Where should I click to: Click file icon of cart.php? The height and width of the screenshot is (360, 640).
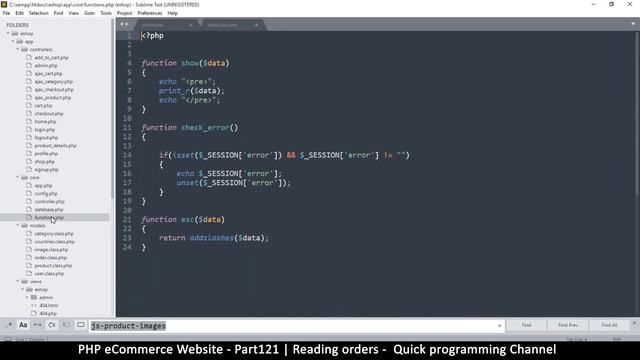pos(29,105)
